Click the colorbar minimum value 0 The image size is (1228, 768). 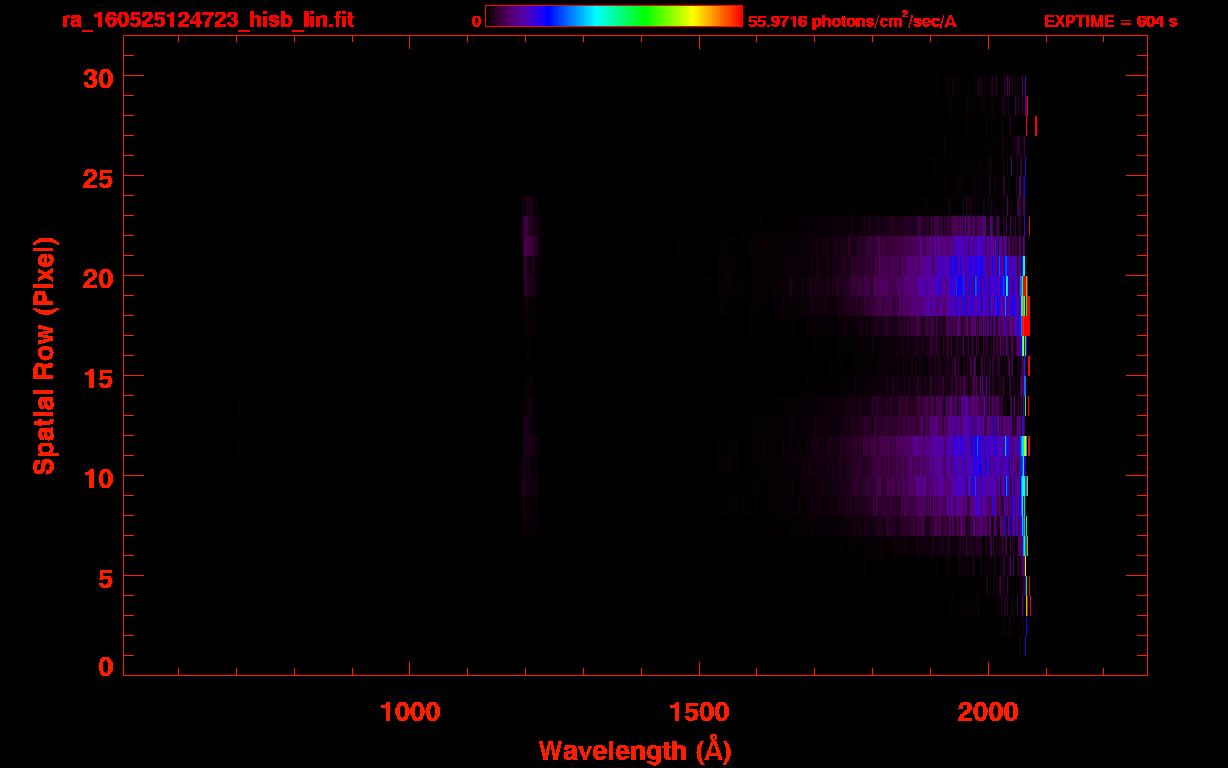click(x=476, y=21)
